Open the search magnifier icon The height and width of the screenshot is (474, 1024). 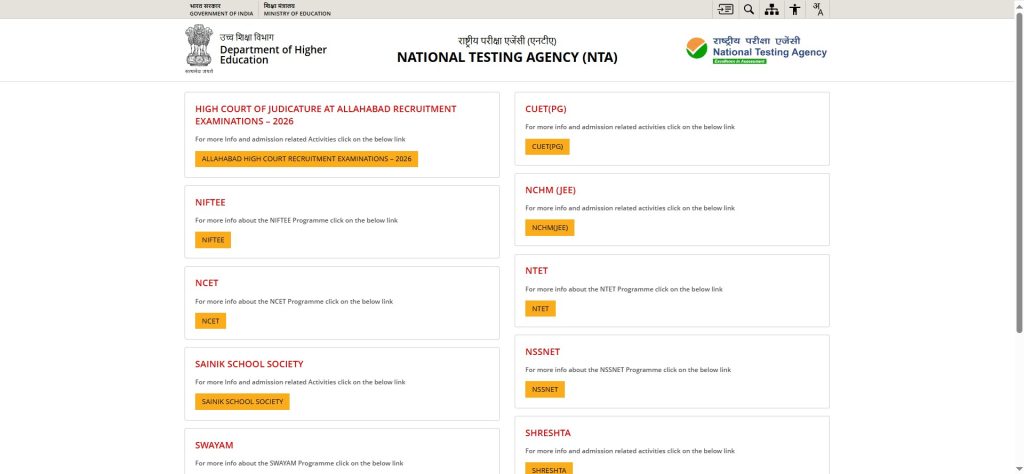(x=749, y=9)
